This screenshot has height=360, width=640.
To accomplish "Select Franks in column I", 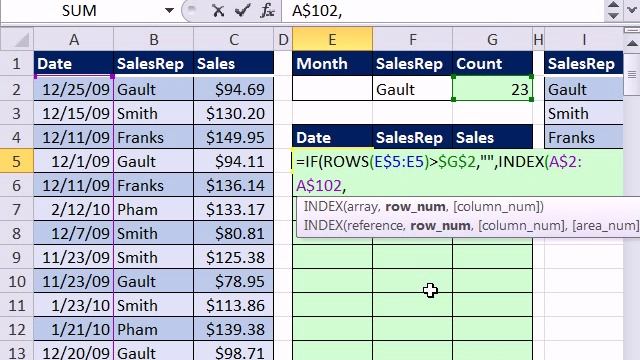I will coord(584,137).
